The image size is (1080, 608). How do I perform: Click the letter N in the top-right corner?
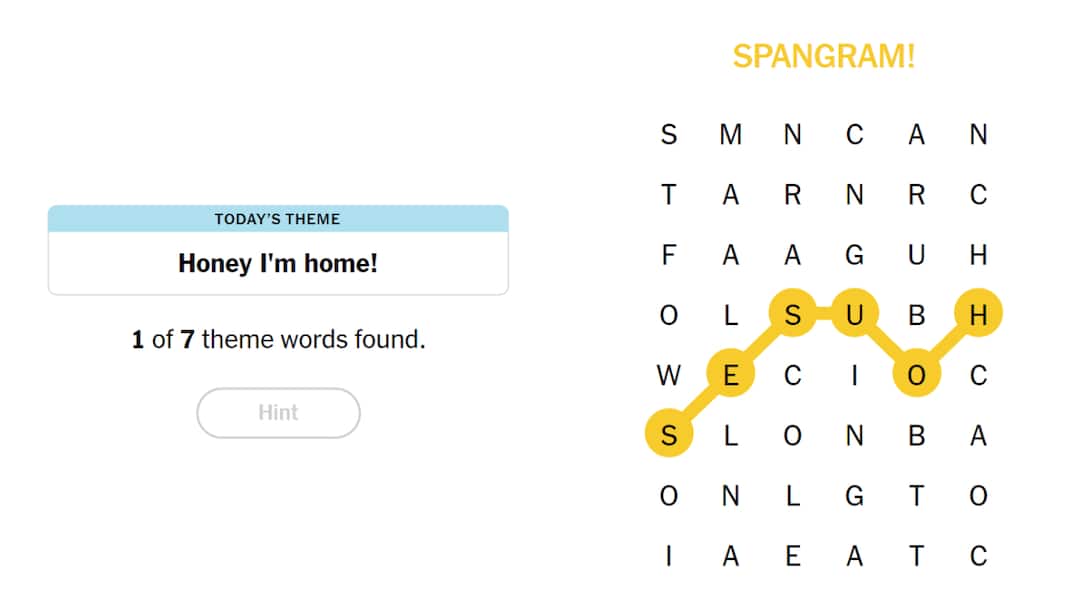point(979,134)
